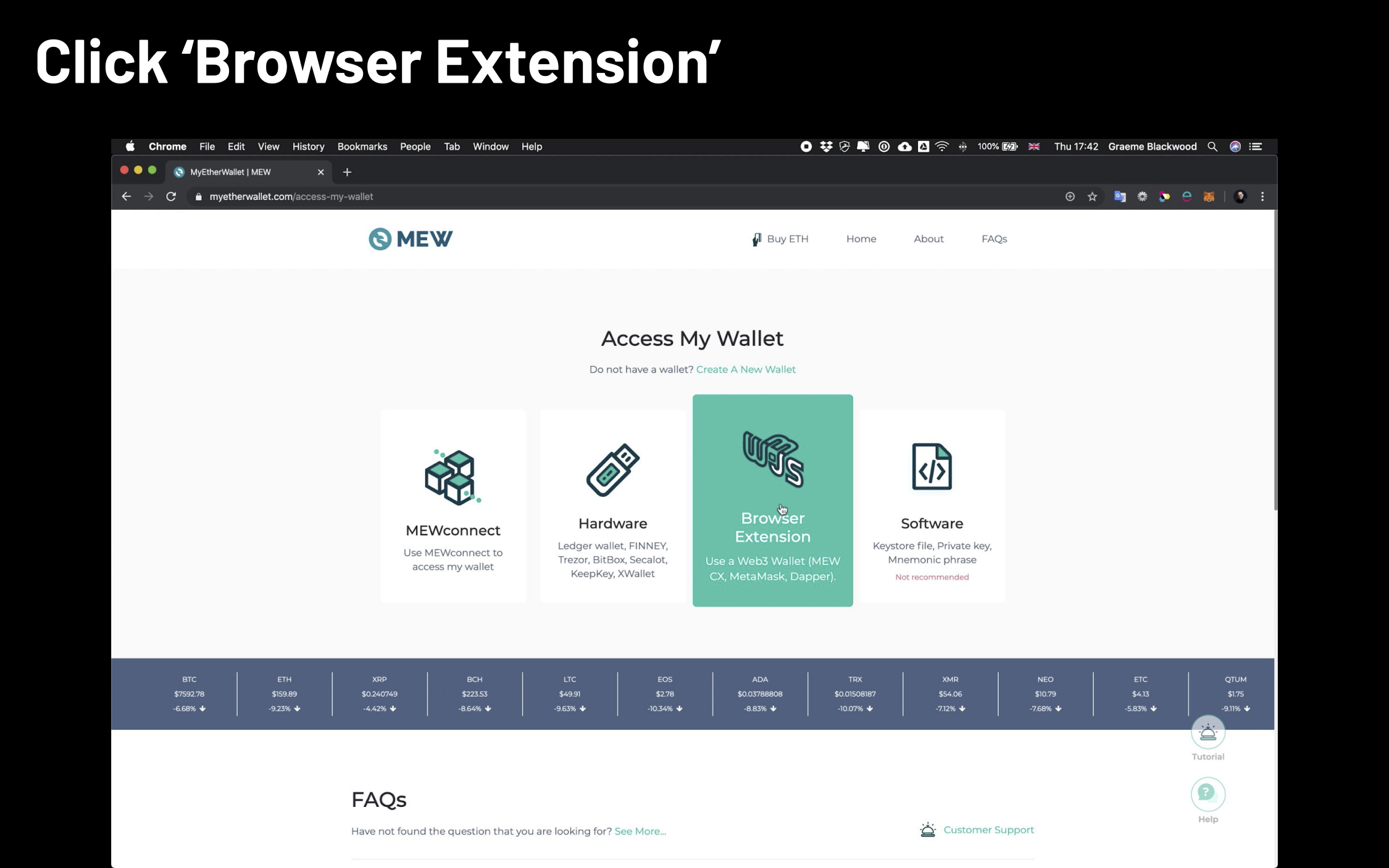Open the Window menu
This screenshot has height=868, width=1389.
(491, 146)
